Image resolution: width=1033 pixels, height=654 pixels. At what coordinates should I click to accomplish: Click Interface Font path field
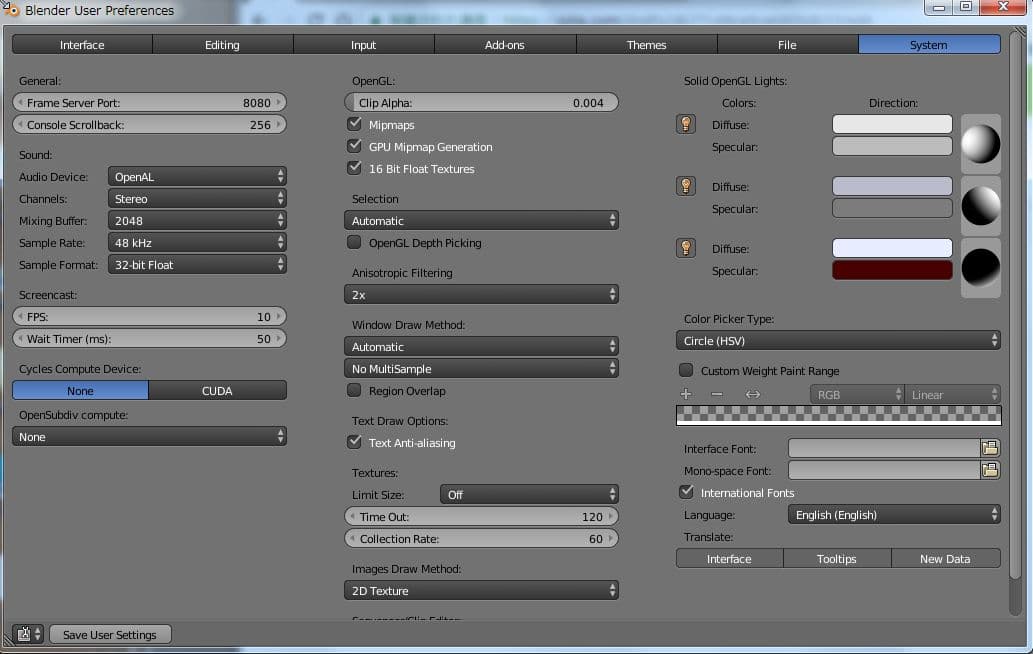click(884, 449)
